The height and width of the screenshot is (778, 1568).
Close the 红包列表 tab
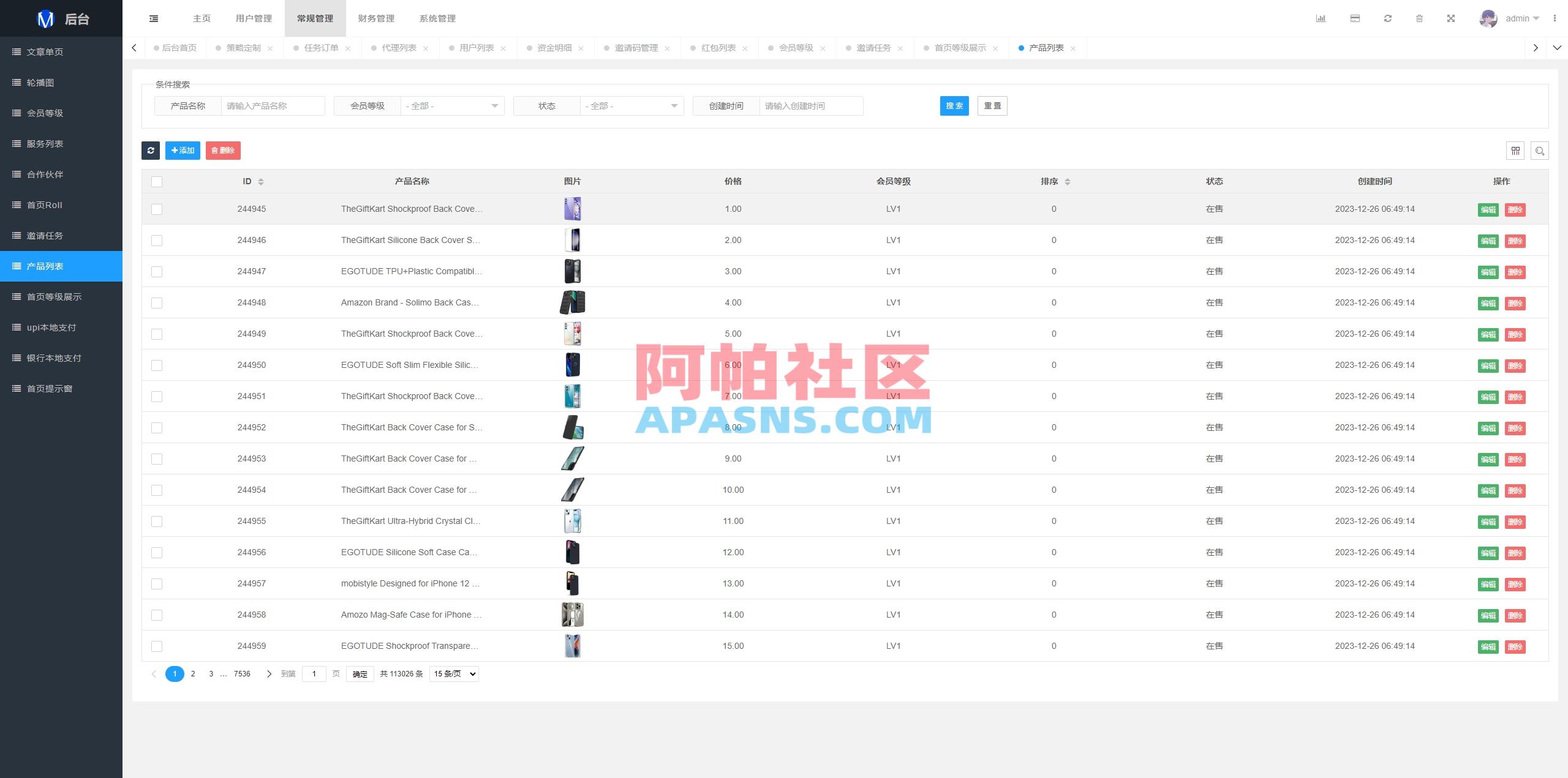[745, 48]
